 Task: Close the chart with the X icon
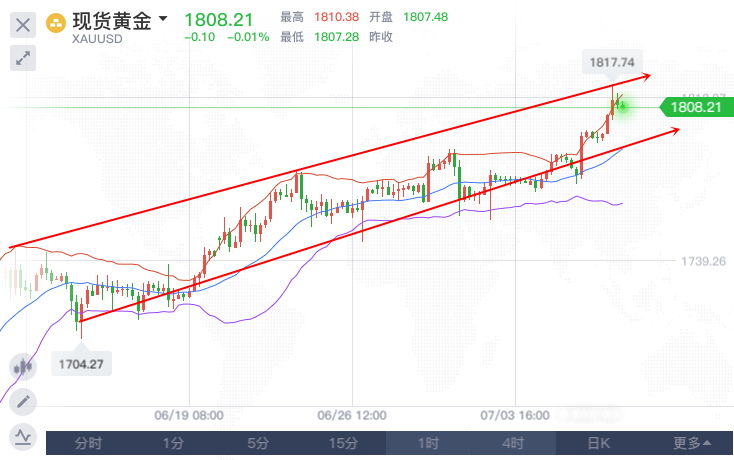pyautogui.click(x=23, y=24)
